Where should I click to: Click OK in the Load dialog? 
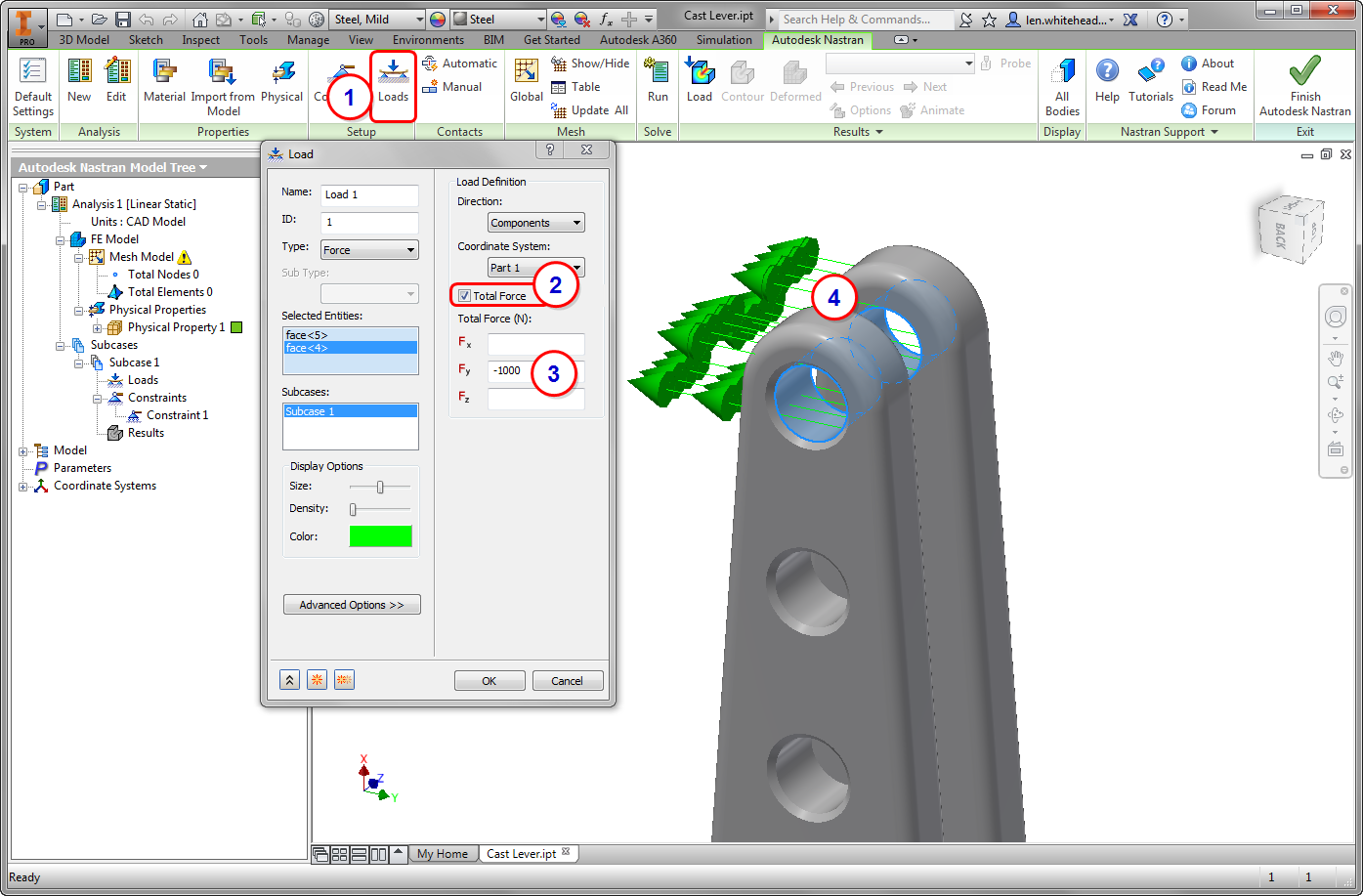click(x=490, y=681)
